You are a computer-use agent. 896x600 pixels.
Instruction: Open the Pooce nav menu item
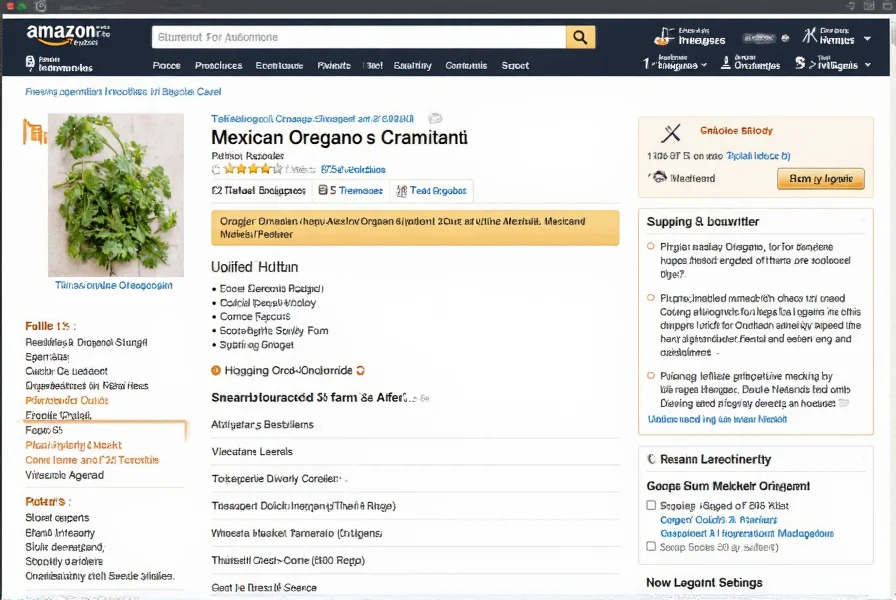click(x=166, y=66)
